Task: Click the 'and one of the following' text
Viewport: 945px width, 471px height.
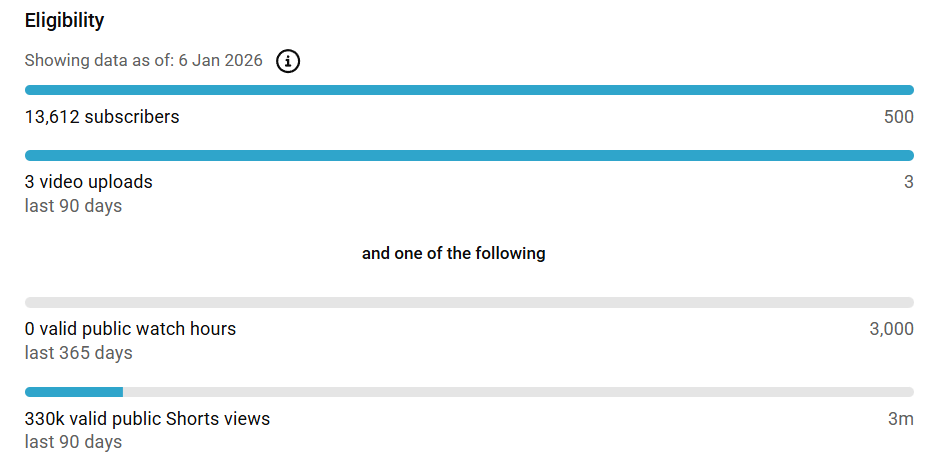Action: [x=453, y=254]
